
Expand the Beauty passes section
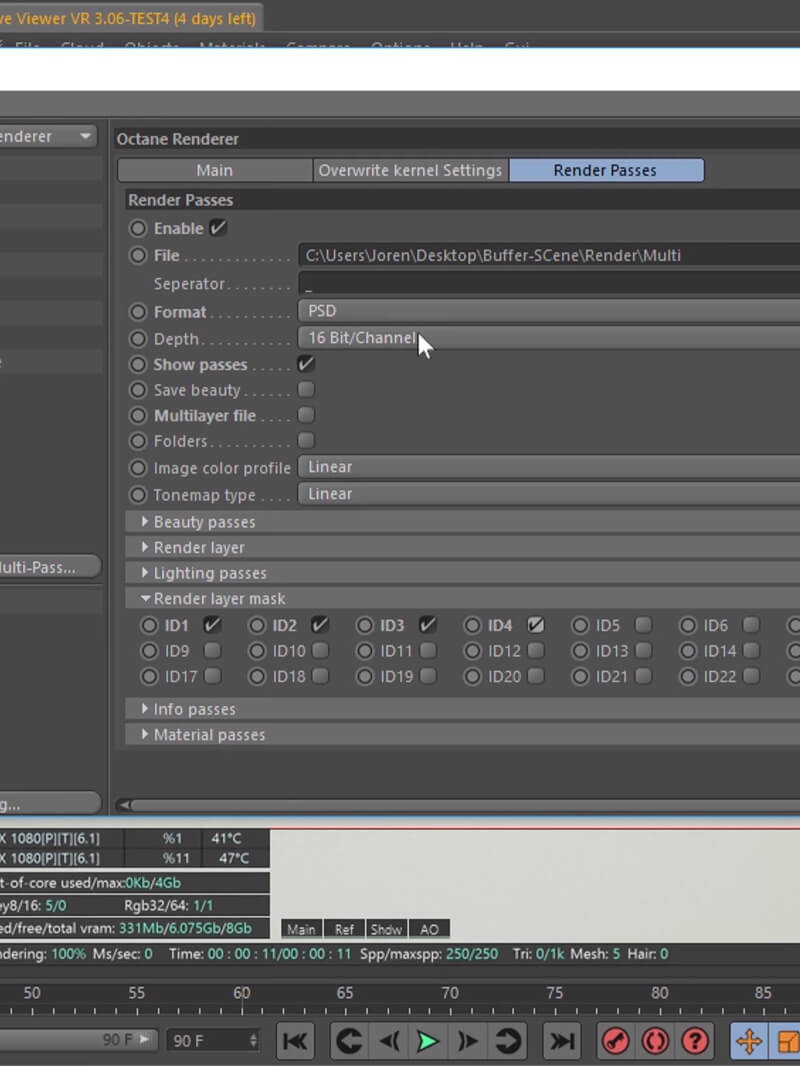pos(145,521)
